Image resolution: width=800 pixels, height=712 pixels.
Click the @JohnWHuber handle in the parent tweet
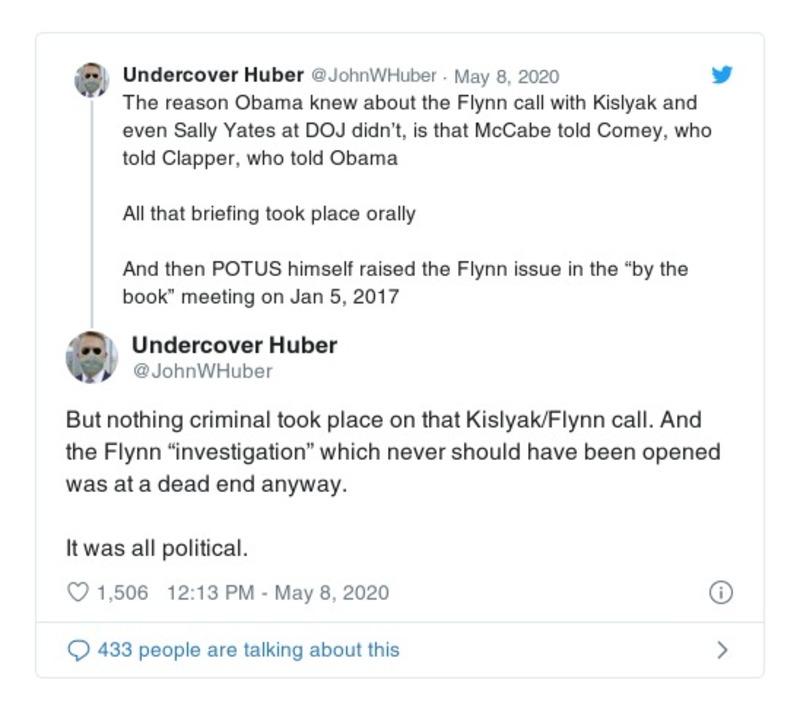374,77
